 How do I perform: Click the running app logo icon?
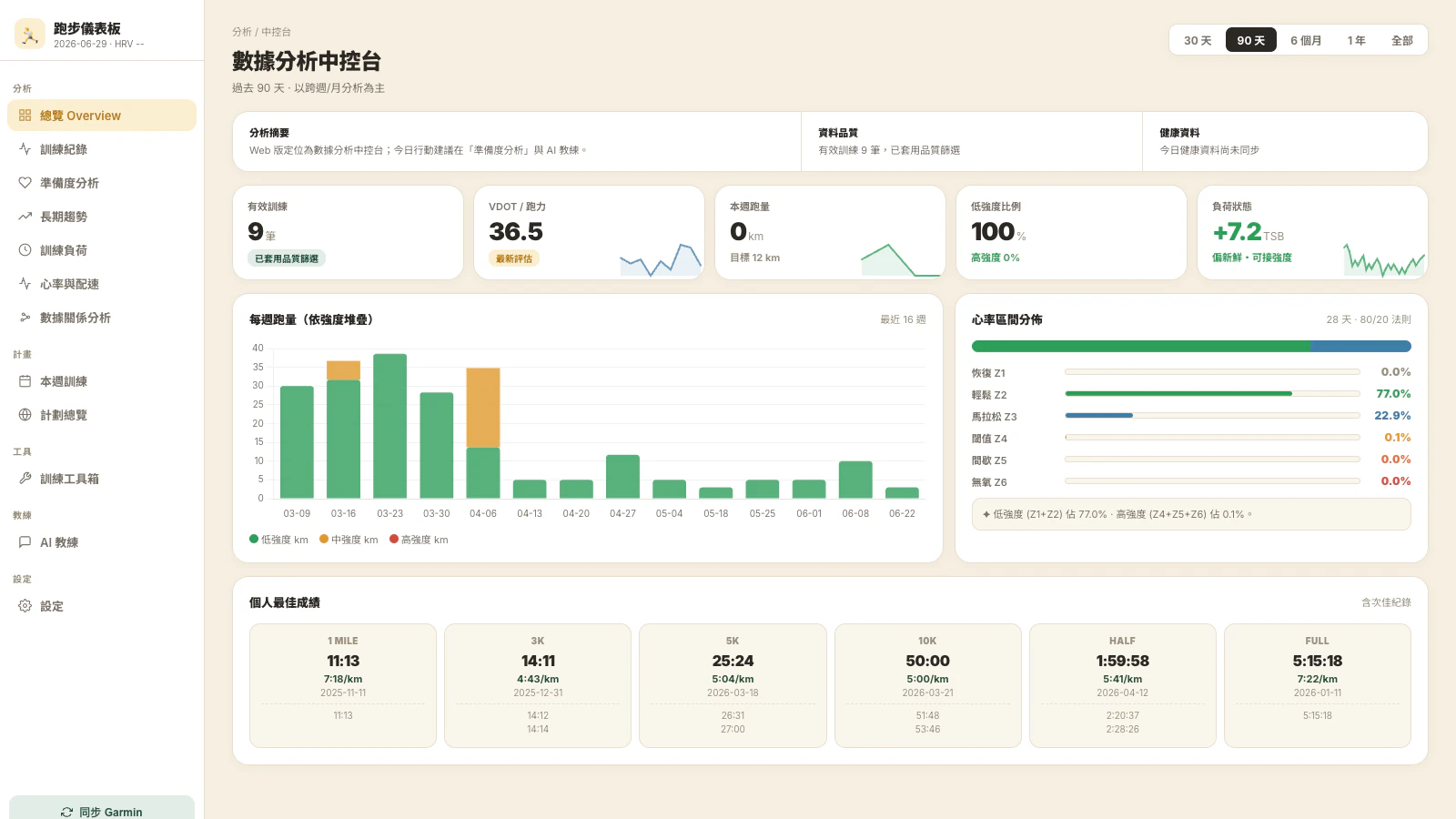pyautogui.click(x=30, y=35)
